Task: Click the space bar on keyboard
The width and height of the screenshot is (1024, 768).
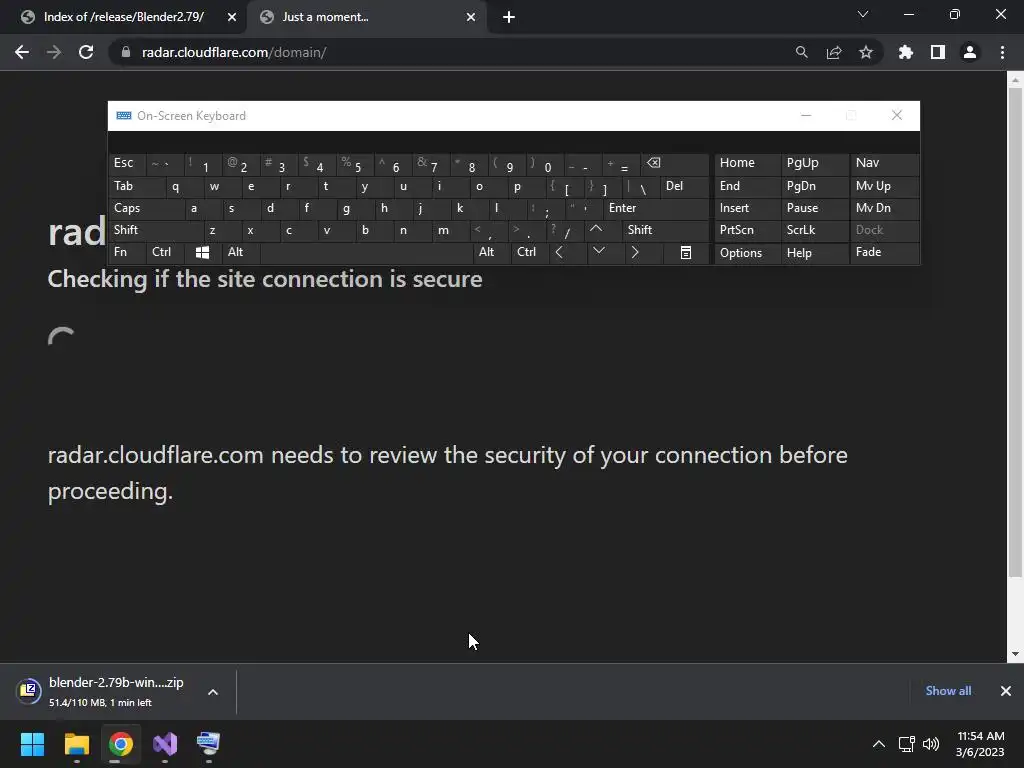Action: click(x=366, y=252)
